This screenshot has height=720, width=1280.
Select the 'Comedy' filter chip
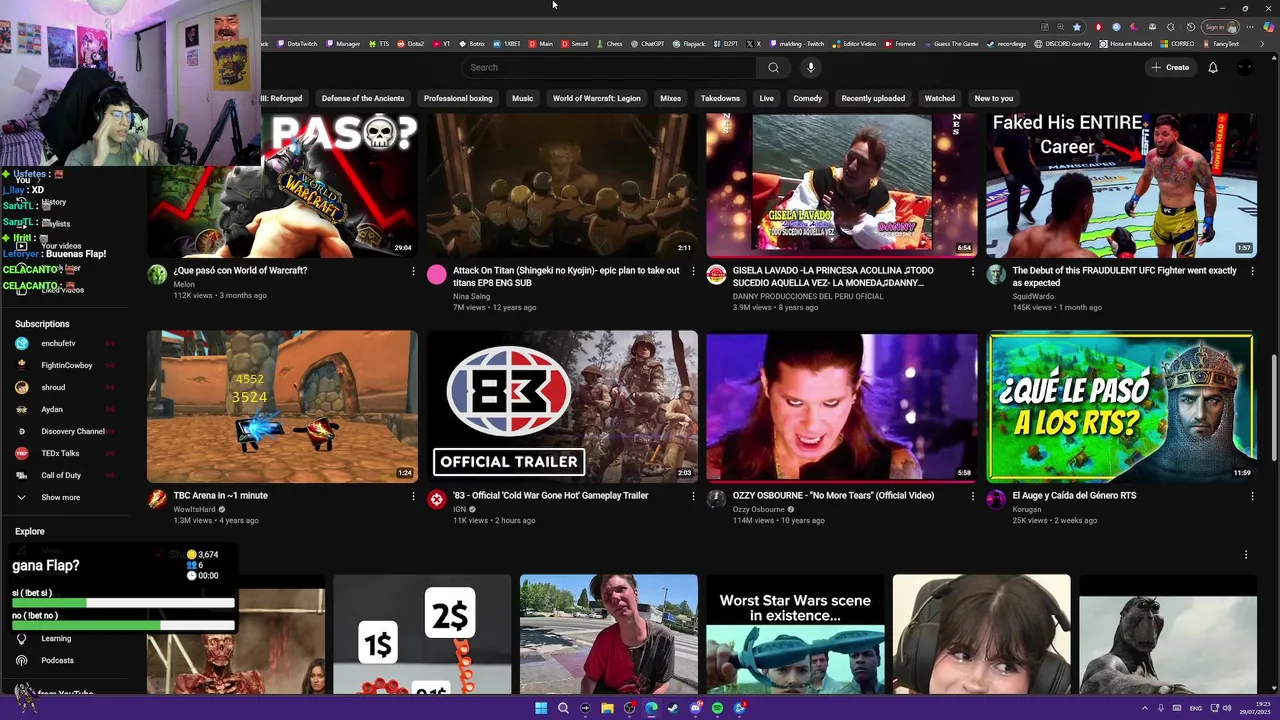coord(807,98)
